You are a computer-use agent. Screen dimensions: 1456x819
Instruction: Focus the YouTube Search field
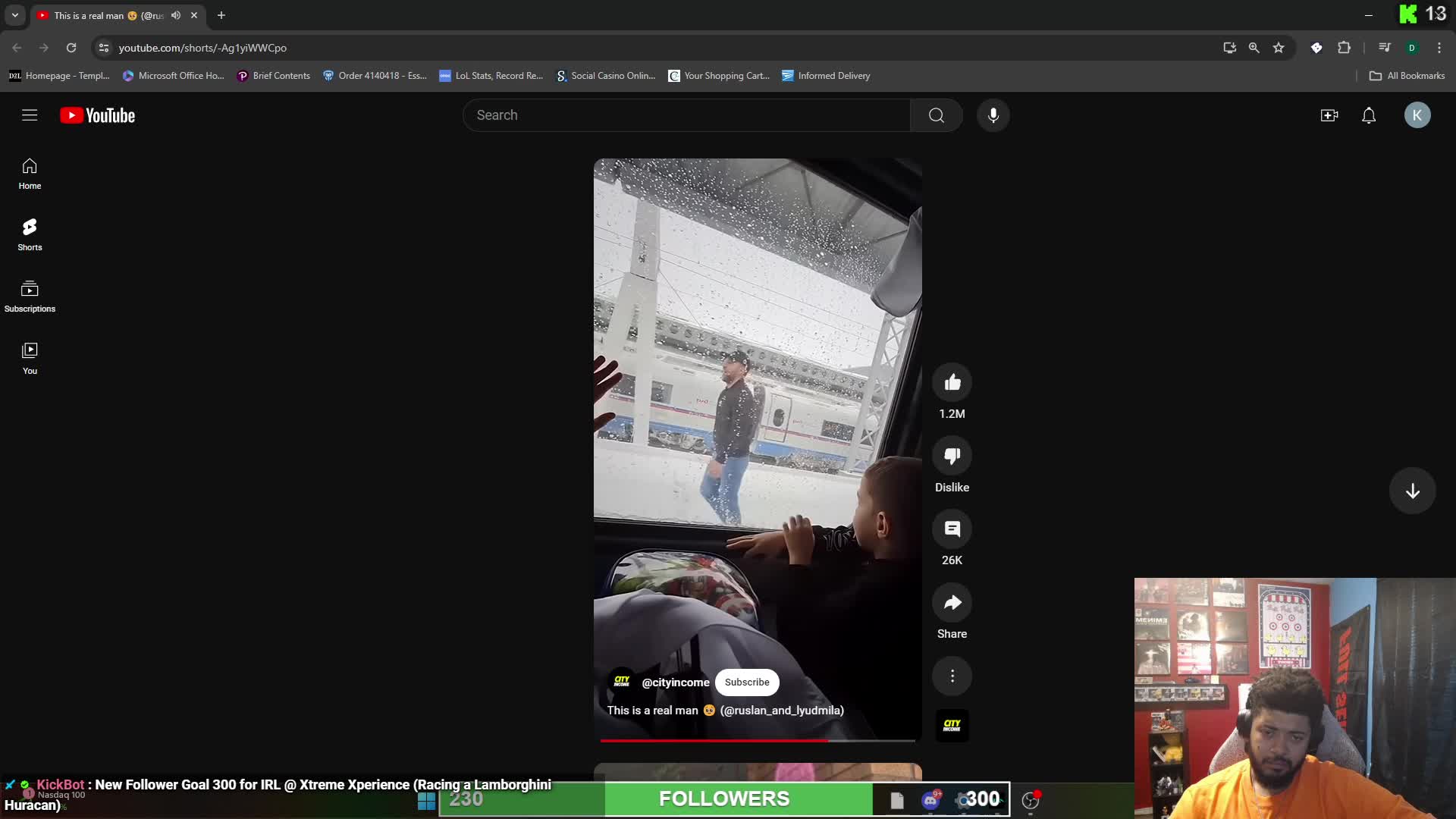point(686,115)
